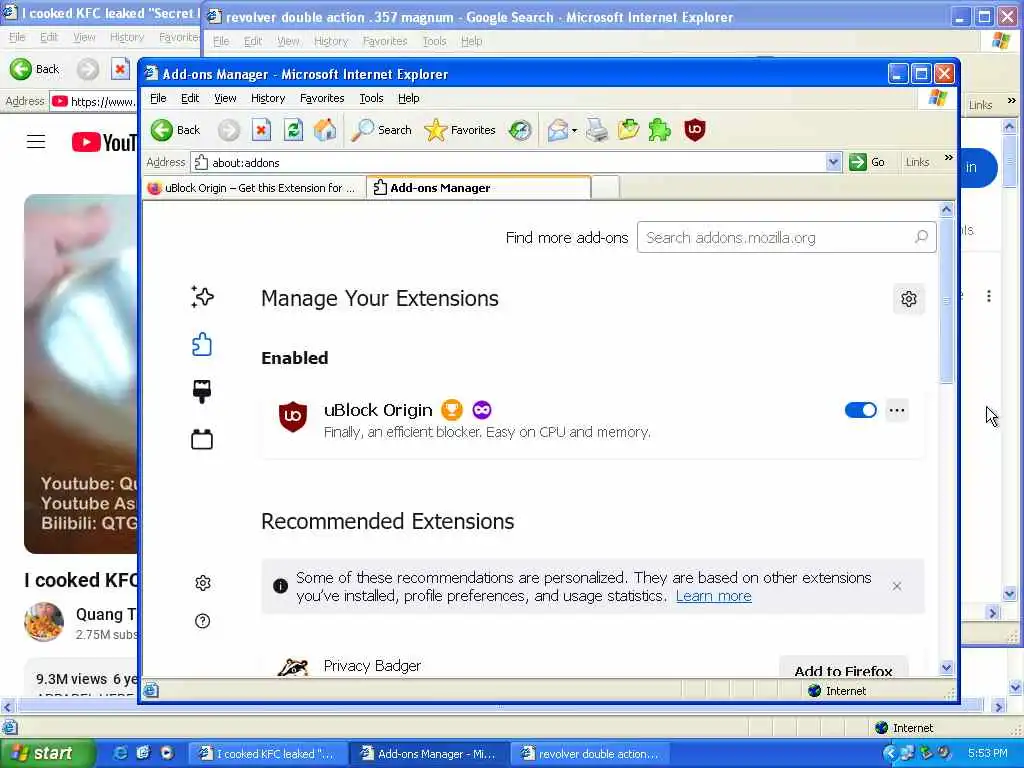Select Extensions puzzle sidebar icon

coord(202,344)
